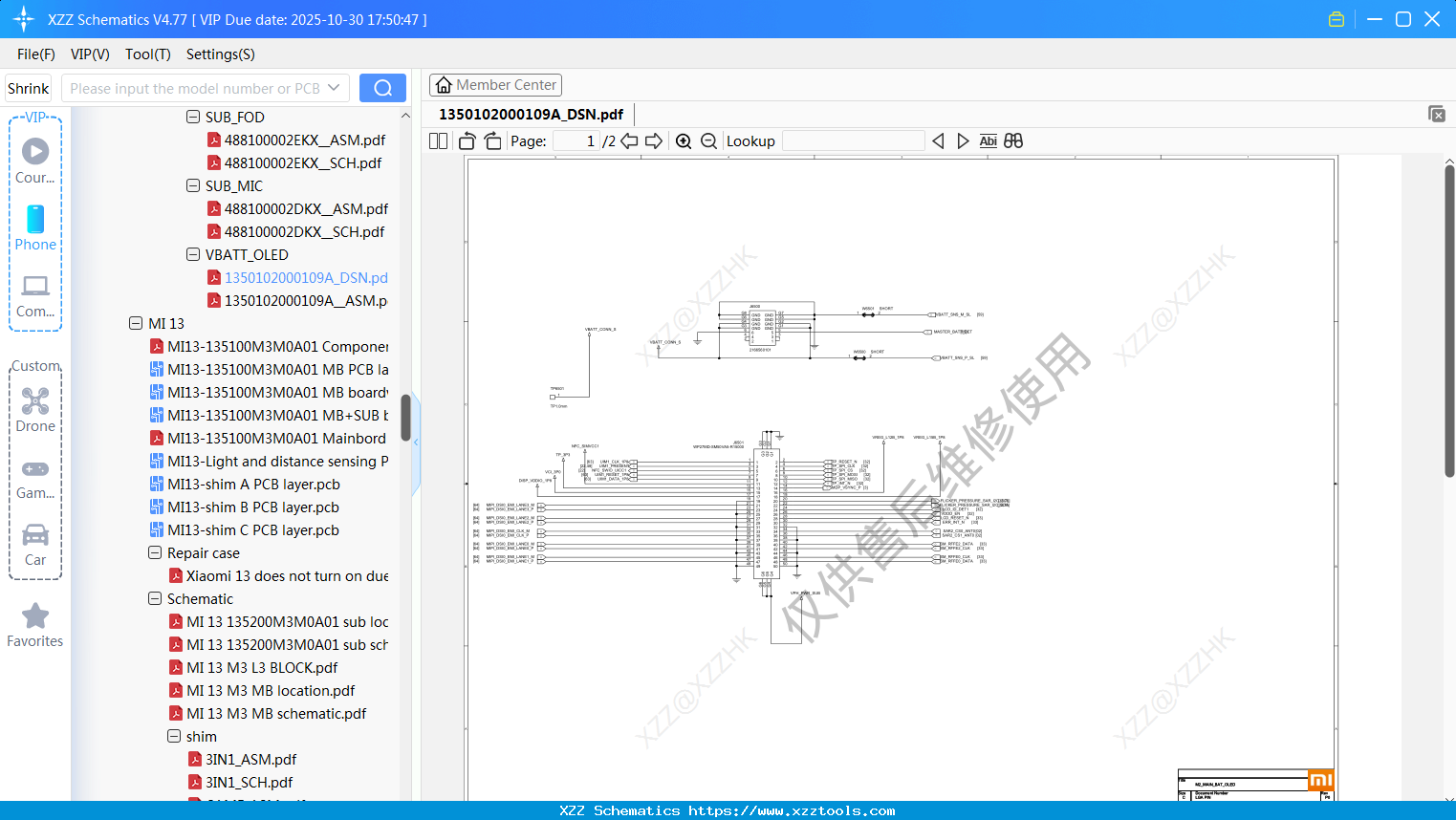Zoom in on the schematic
The height and width of the screenshot is (820, 1456).
684,140
